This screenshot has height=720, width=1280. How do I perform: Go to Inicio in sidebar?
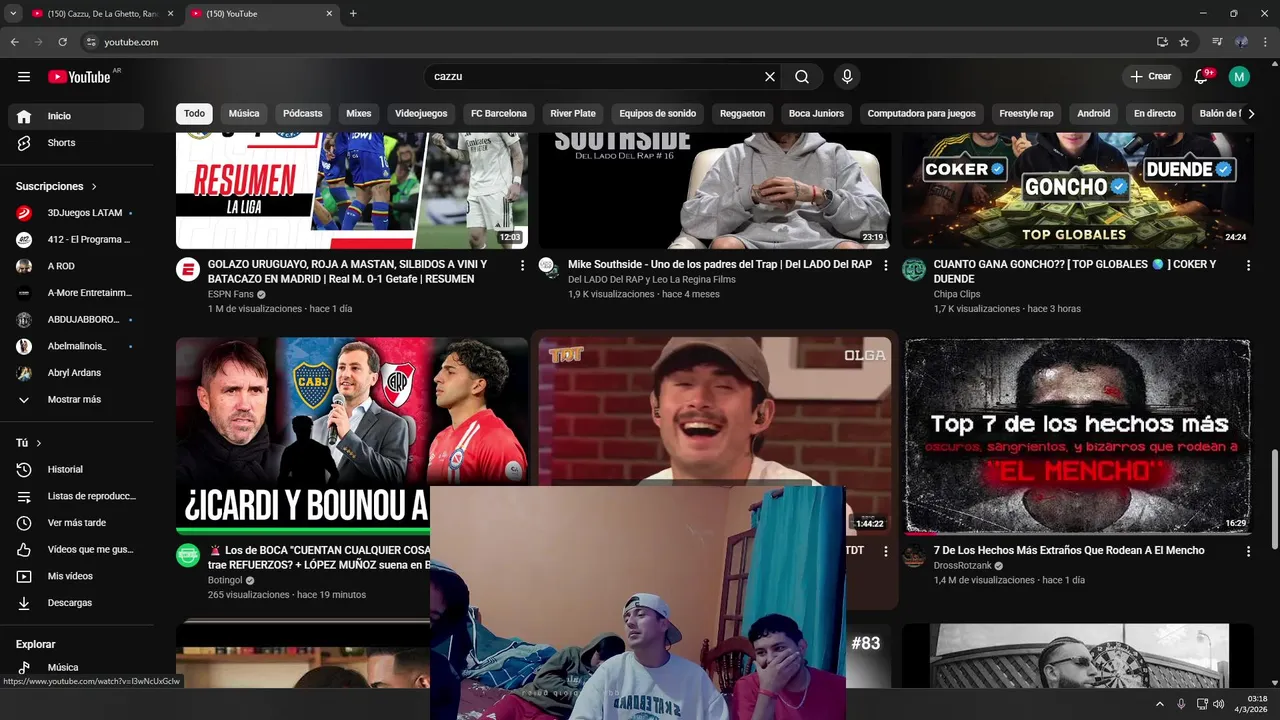pos(76,116)
